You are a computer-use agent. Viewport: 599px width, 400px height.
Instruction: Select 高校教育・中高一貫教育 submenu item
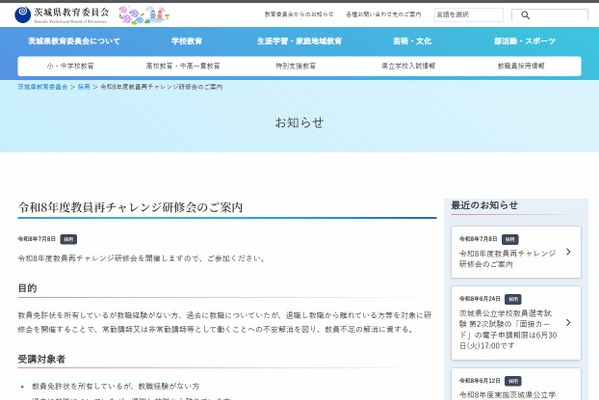coord(183,66)
